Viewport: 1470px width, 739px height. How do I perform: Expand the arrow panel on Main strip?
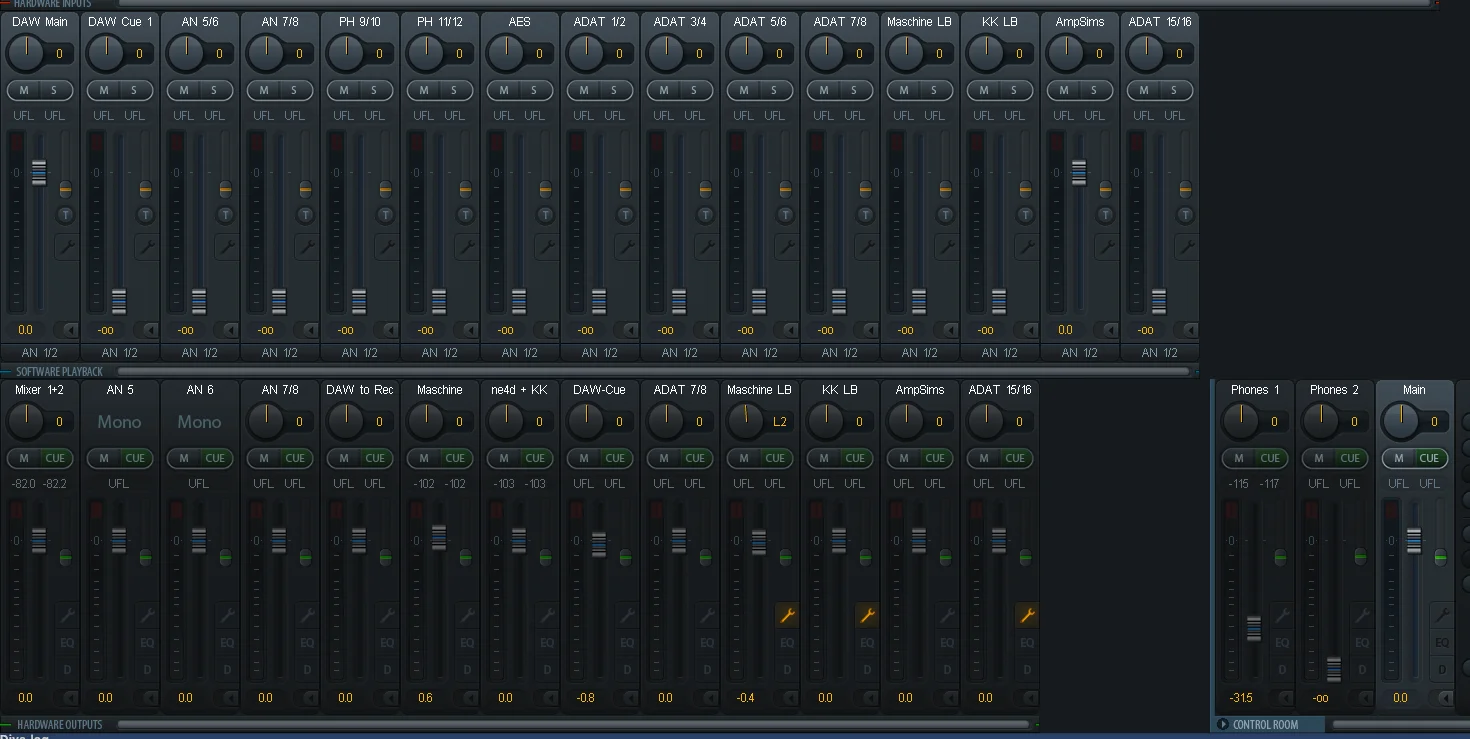click(x=1445, y=698)
